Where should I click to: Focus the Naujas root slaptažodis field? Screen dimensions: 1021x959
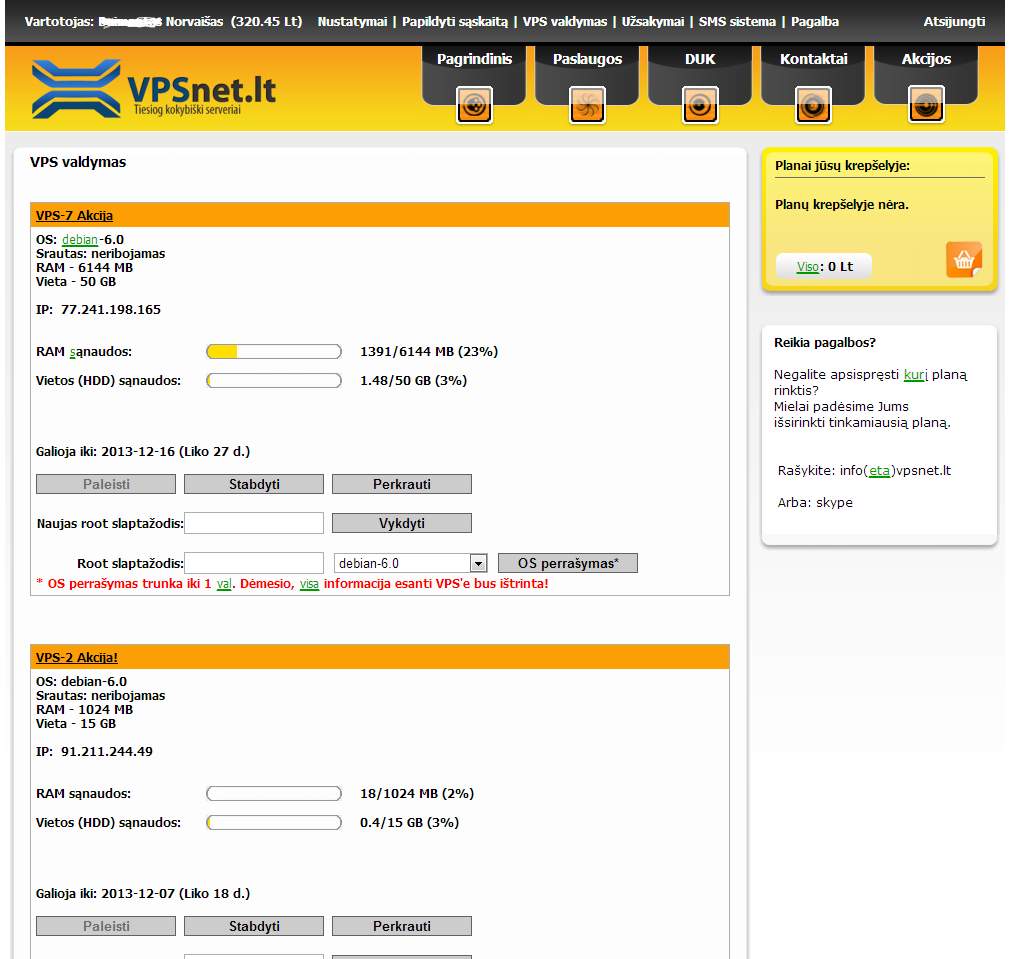point(254,523)
